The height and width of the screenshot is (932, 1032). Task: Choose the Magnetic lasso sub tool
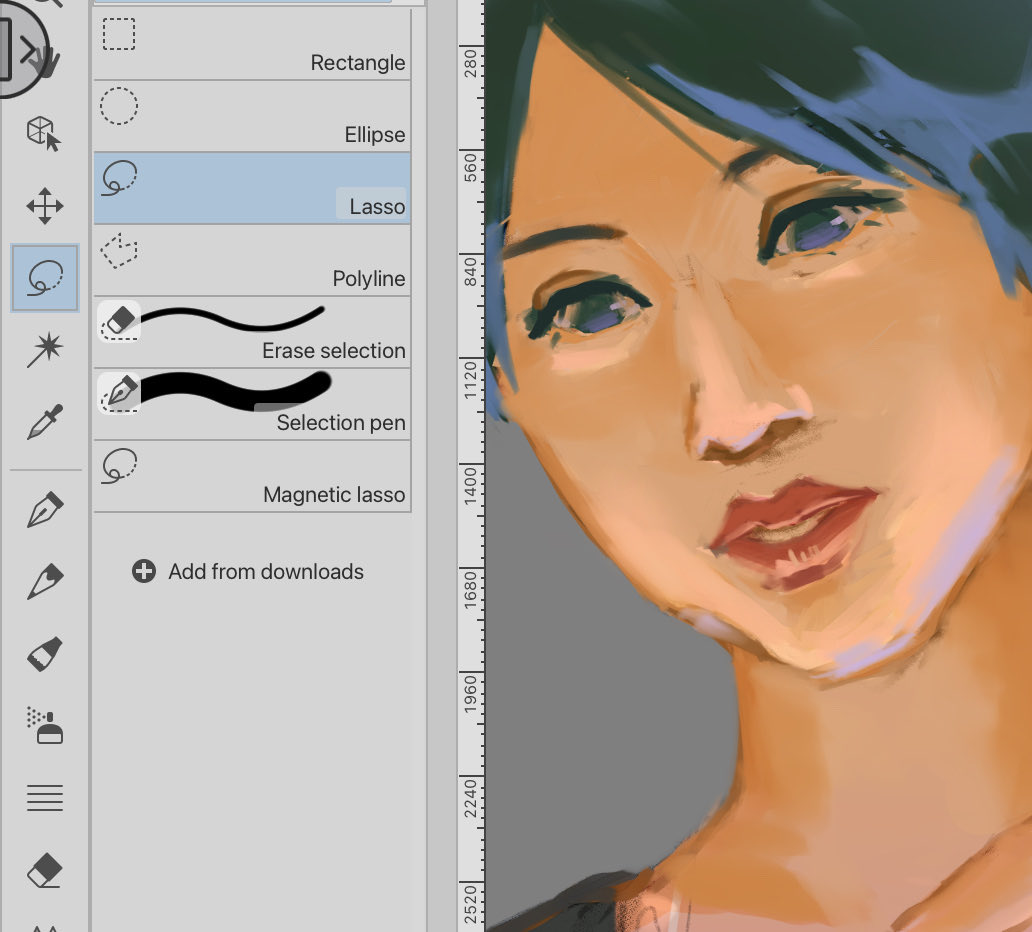click(x=252, y=477)
